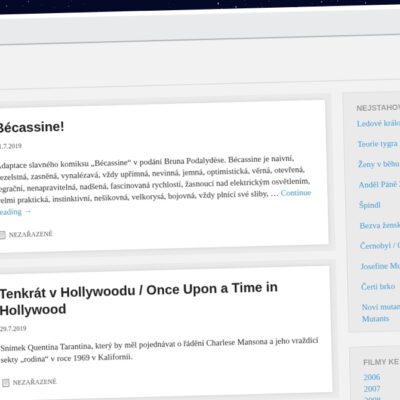The height and width of the screenshot is (400, 400).
Task: Click the FILMY KE… sidebar heading
Action: pyautogui.click(x=381, y=362)
